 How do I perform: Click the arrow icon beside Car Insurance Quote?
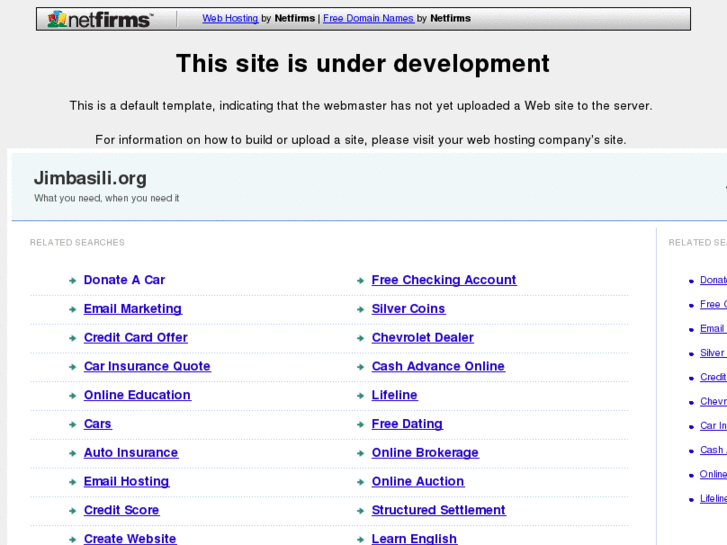[x=72, y=367]
